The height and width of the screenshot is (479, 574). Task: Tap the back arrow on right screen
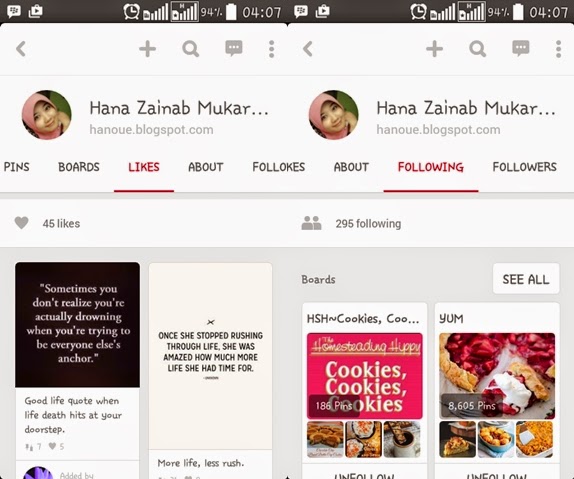308,49
